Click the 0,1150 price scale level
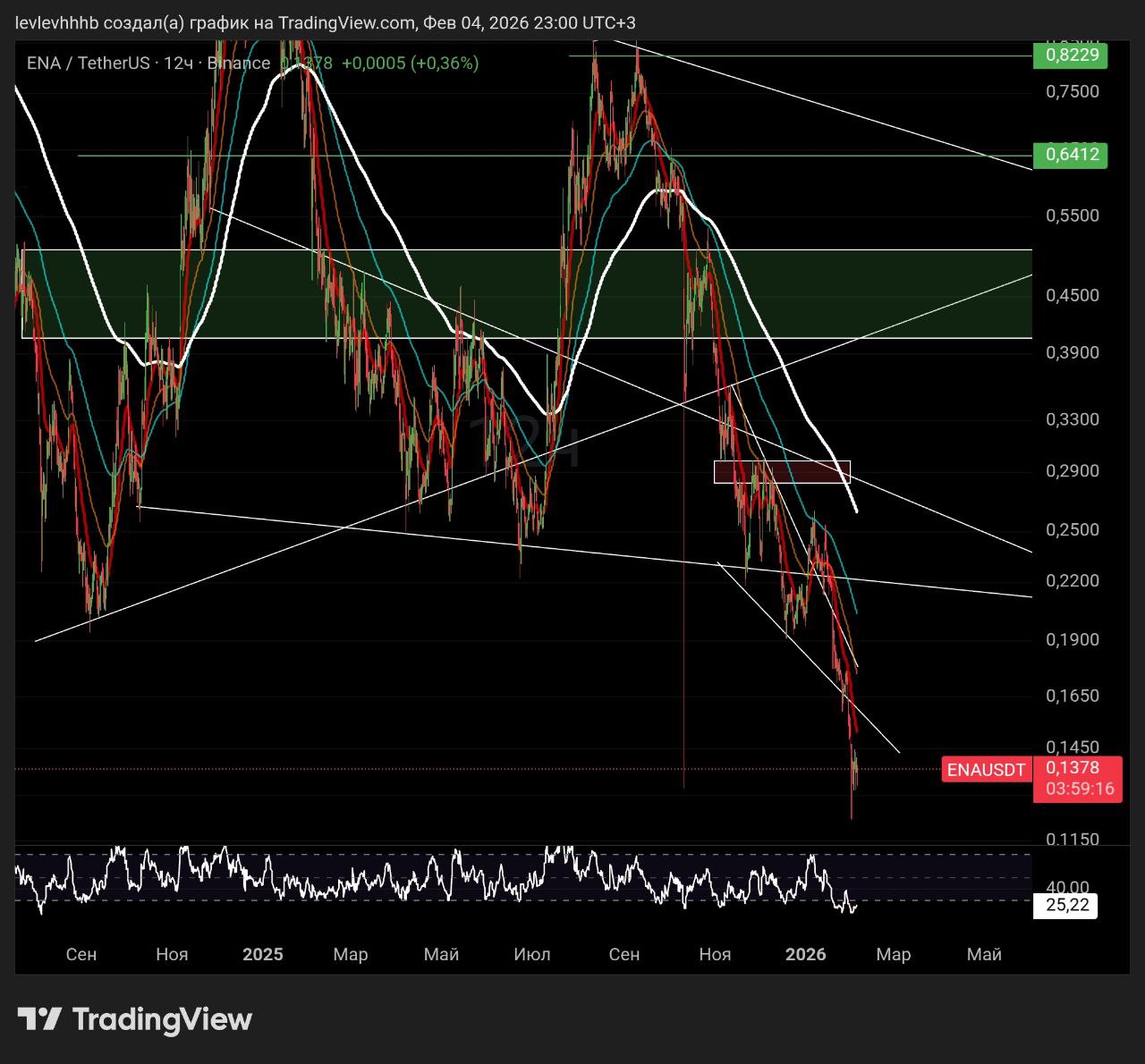 [x=1072, y=839]
